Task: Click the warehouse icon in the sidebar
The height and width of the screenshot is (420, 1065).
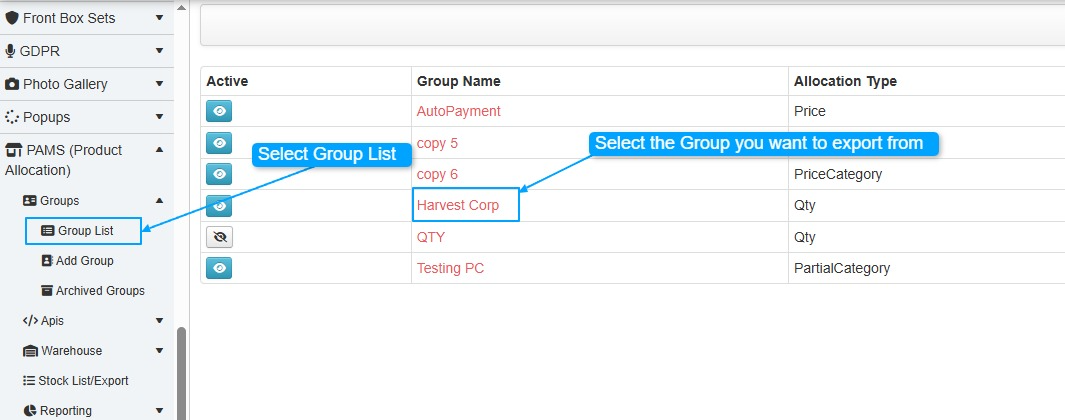Action: coord(30,351)
